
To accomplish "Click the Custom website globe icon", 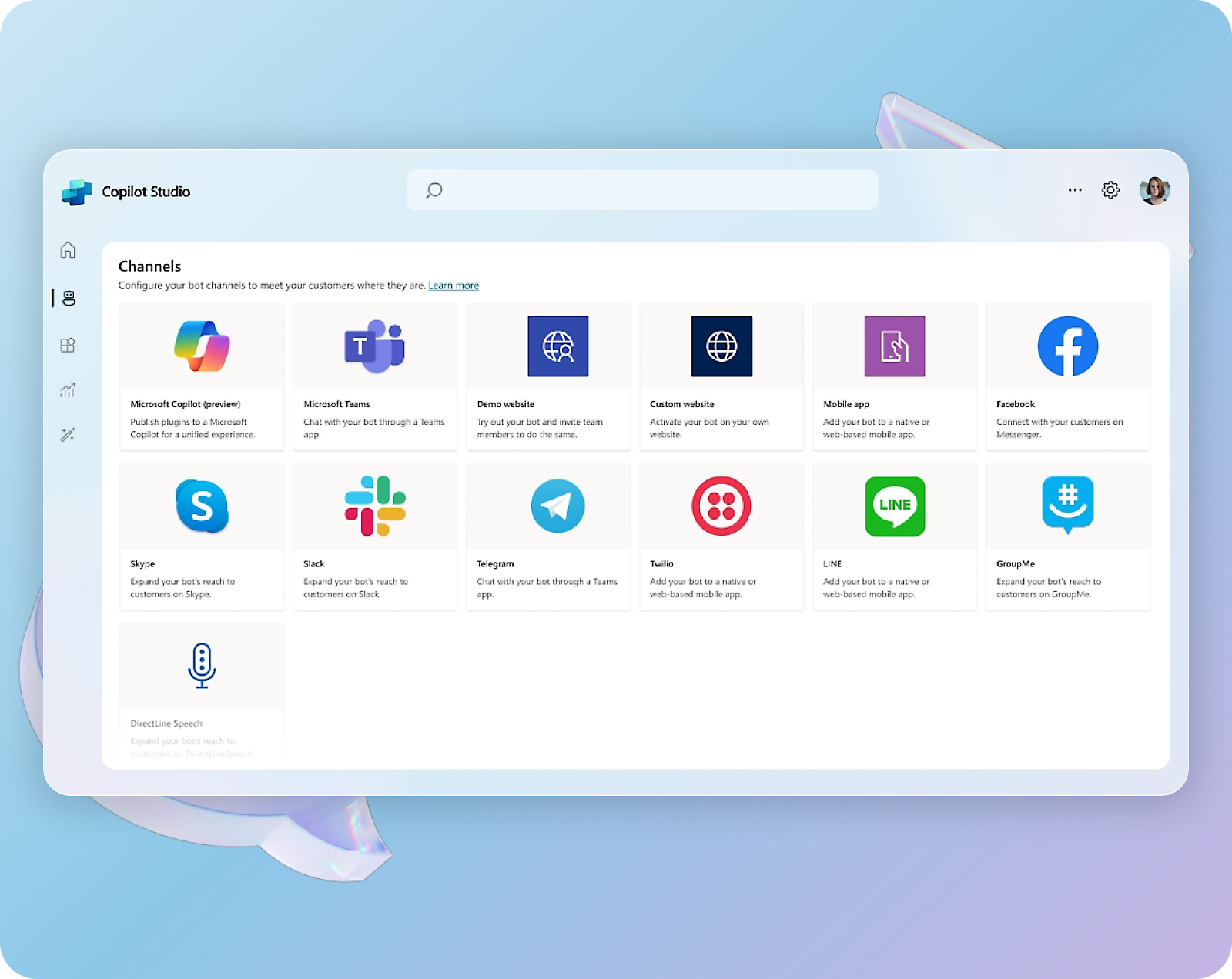I will [x=721, y=346].
